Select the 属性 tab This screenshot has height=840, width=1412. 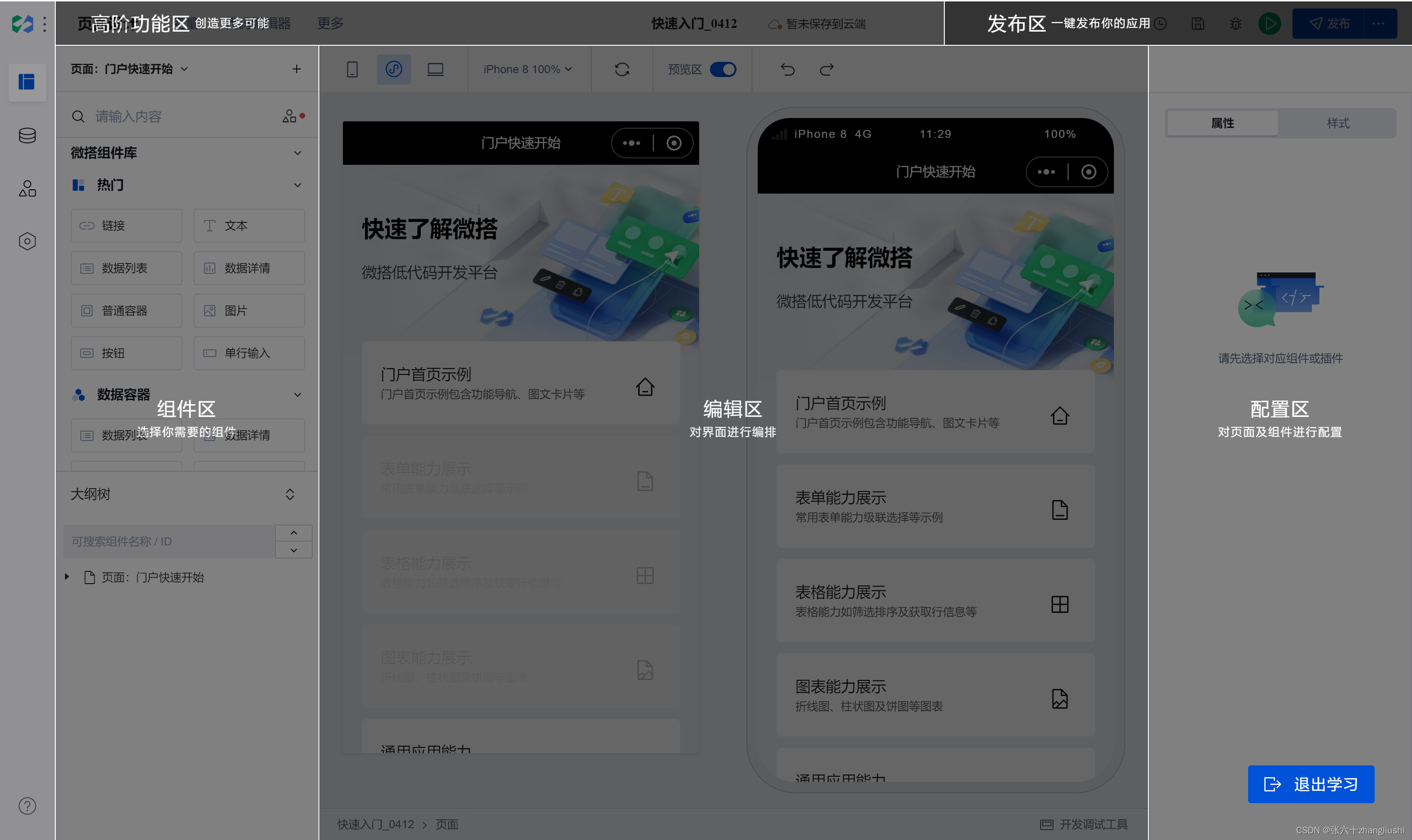click(x=1223, y=123)
